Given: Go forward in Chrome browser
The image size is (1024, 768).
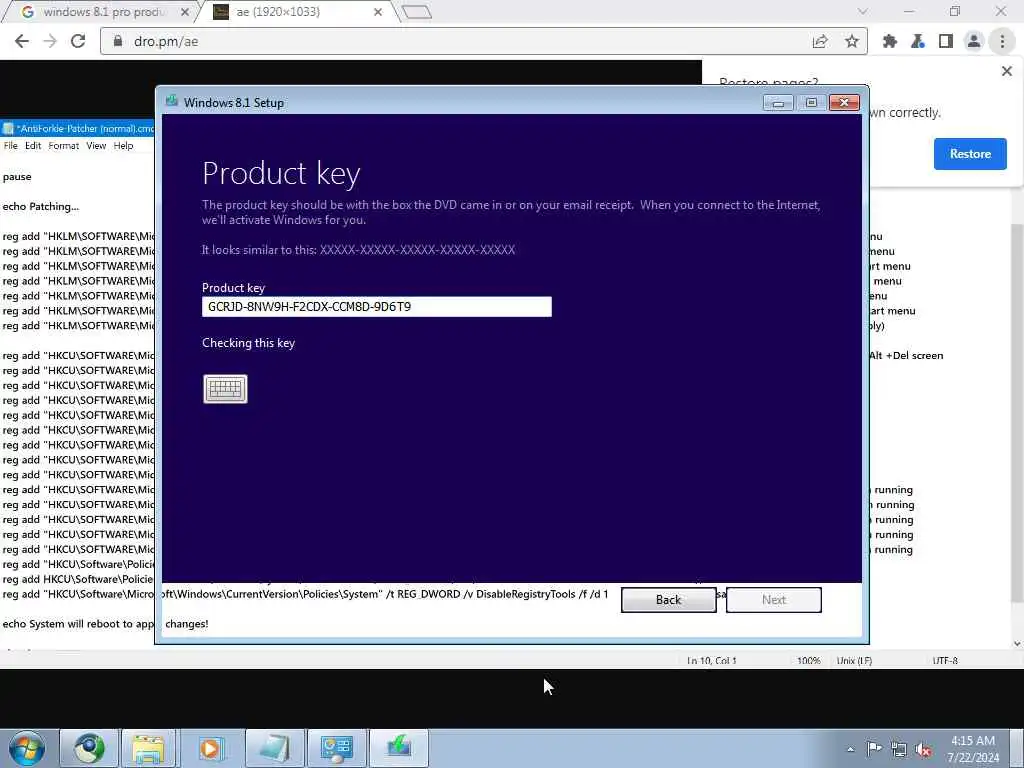Looking at the screenshot, I should click(50, 41).
